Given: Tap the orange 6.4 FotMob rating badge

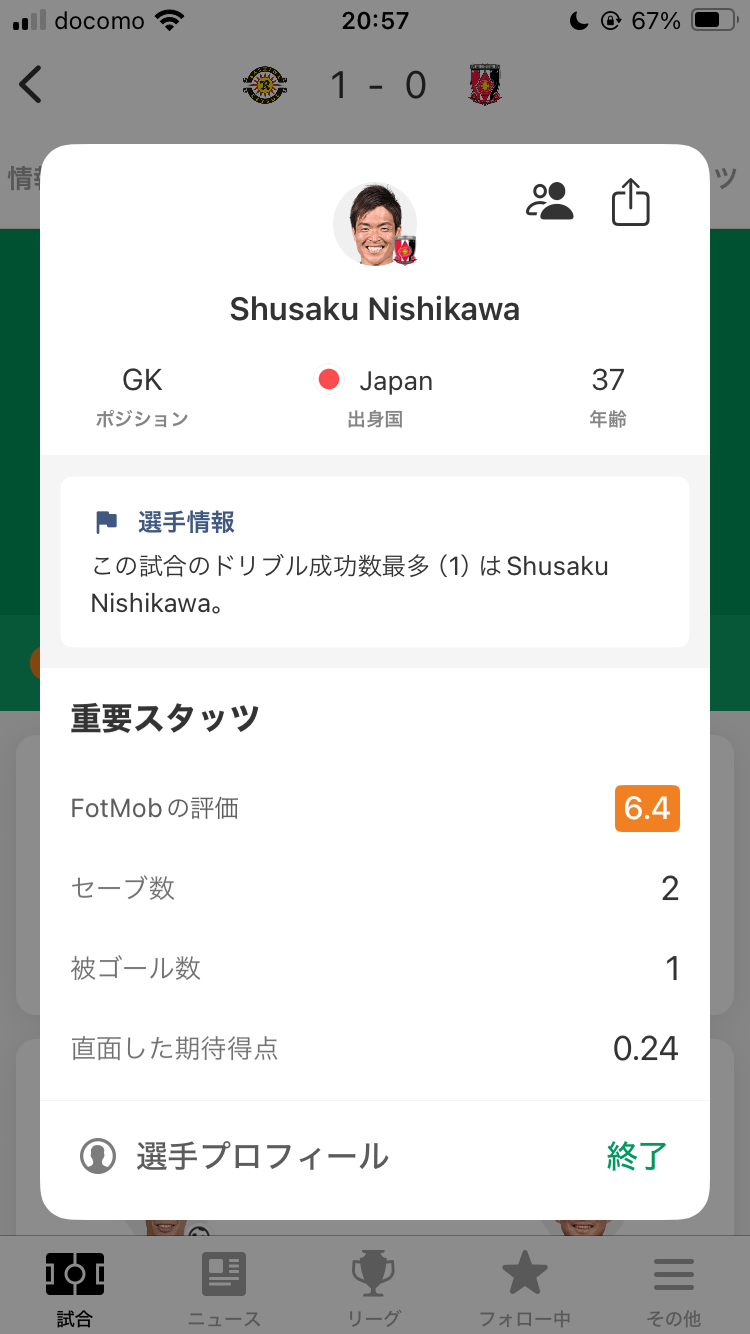Looking at the screenshot, I should pos(647,808).
